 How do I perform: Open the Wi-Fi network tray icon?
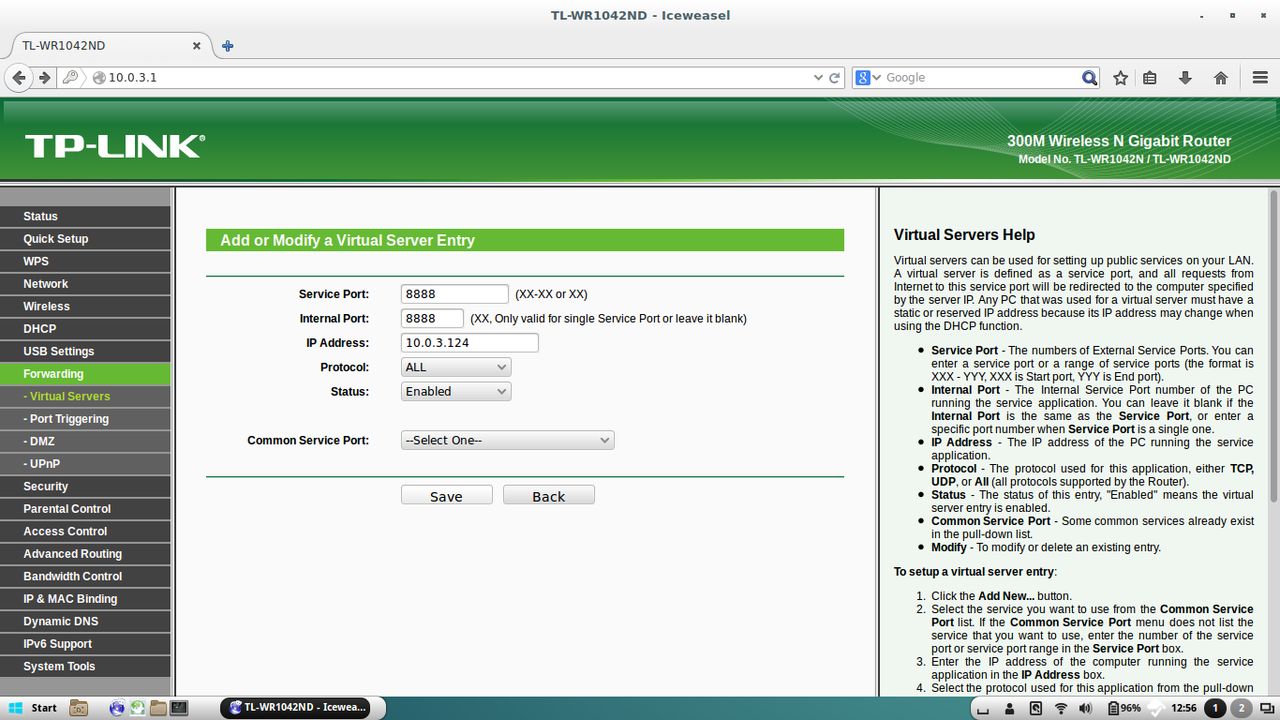click(1061, 708)
